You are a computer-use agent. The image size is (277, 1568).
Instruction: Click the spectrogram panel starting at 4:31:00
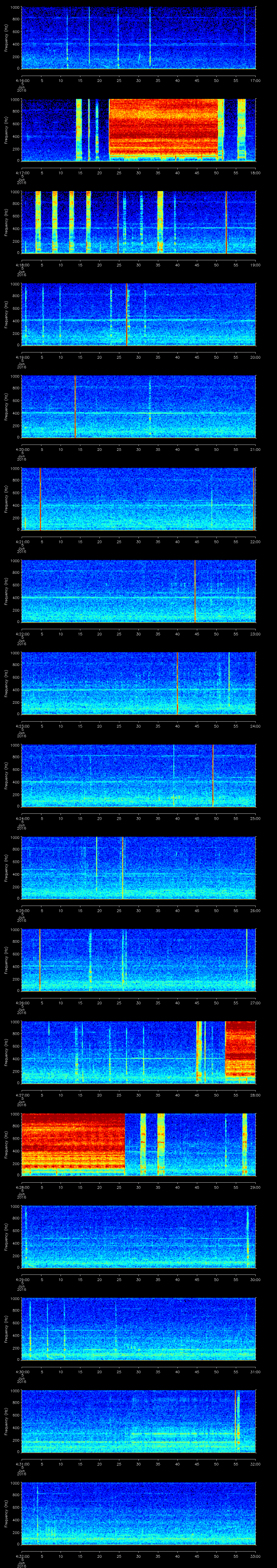[x=138, y=1421]
